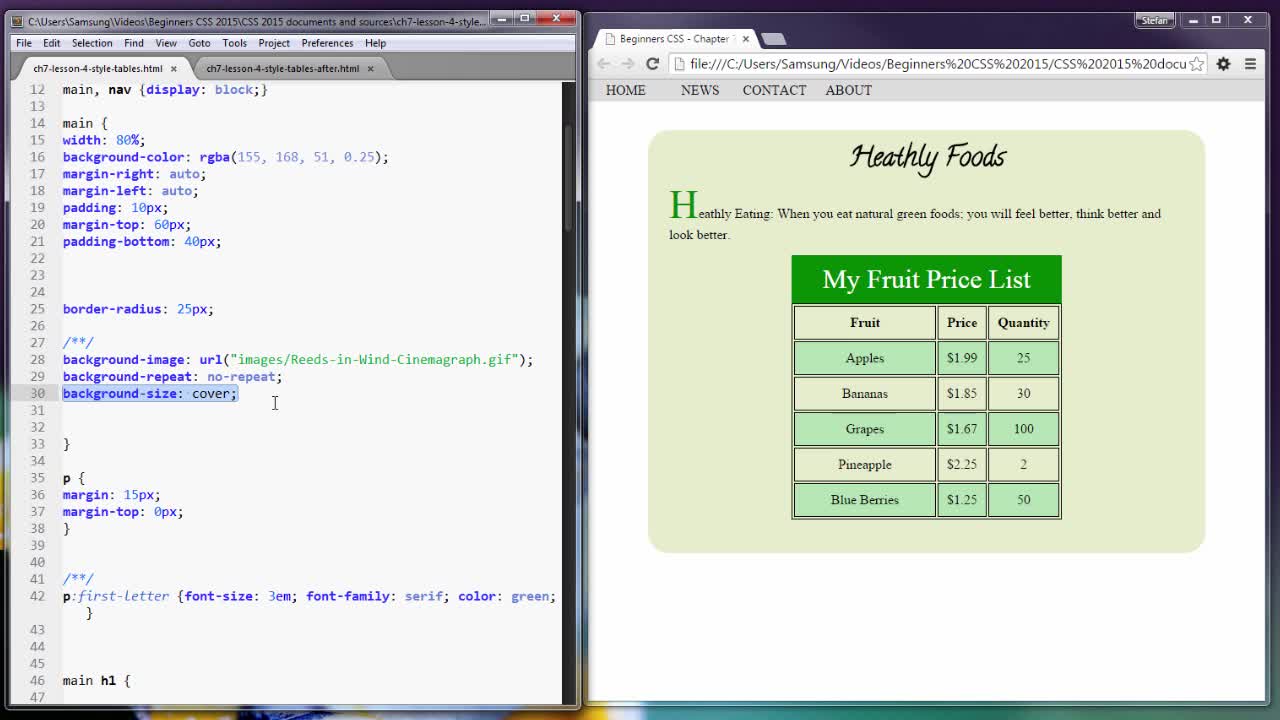1280x720 pixels.
Task: Click the Chrome address bar
Action: point(938,64)
